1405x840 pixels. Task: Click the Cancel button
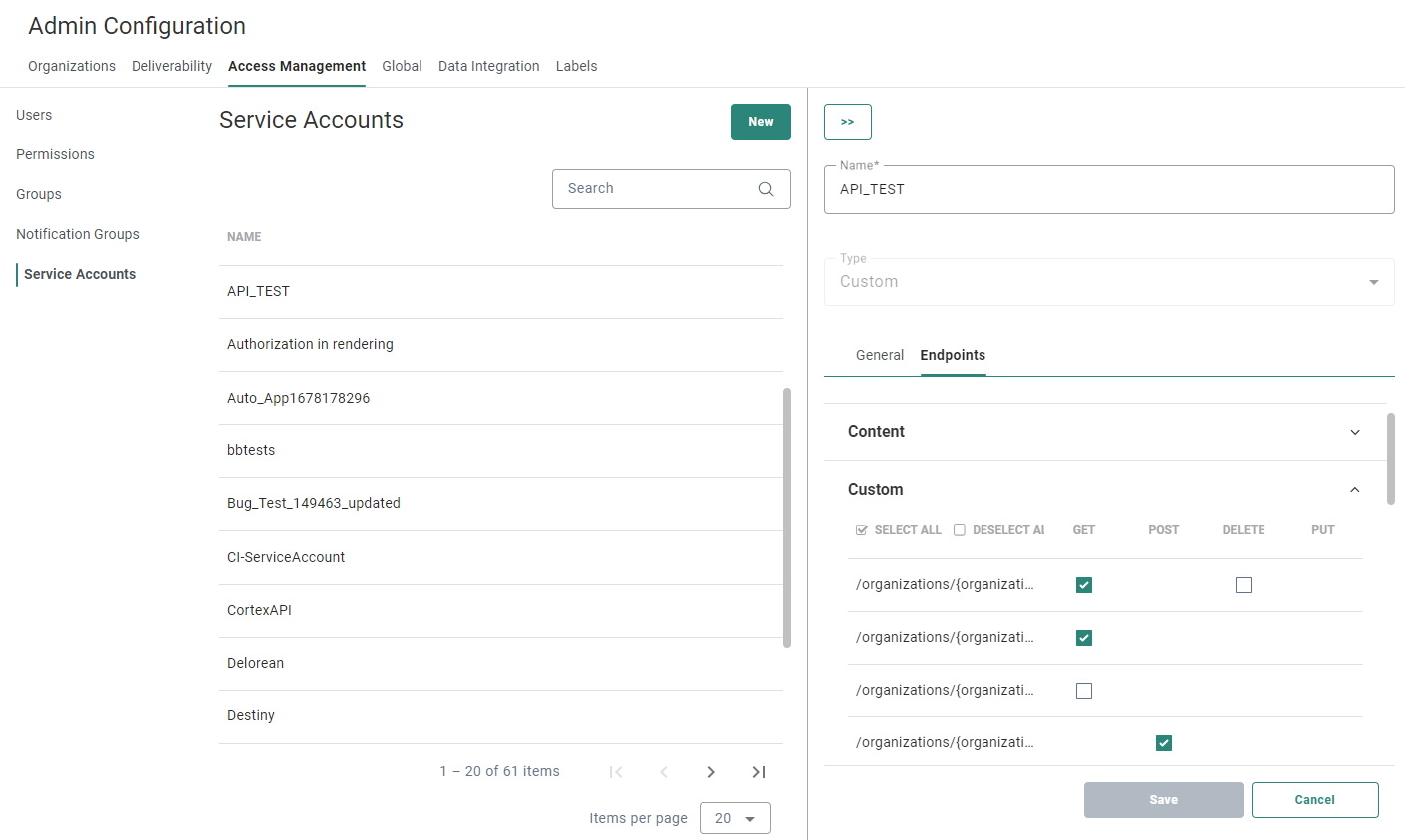pyautogui.click(x=1314, y=800)
